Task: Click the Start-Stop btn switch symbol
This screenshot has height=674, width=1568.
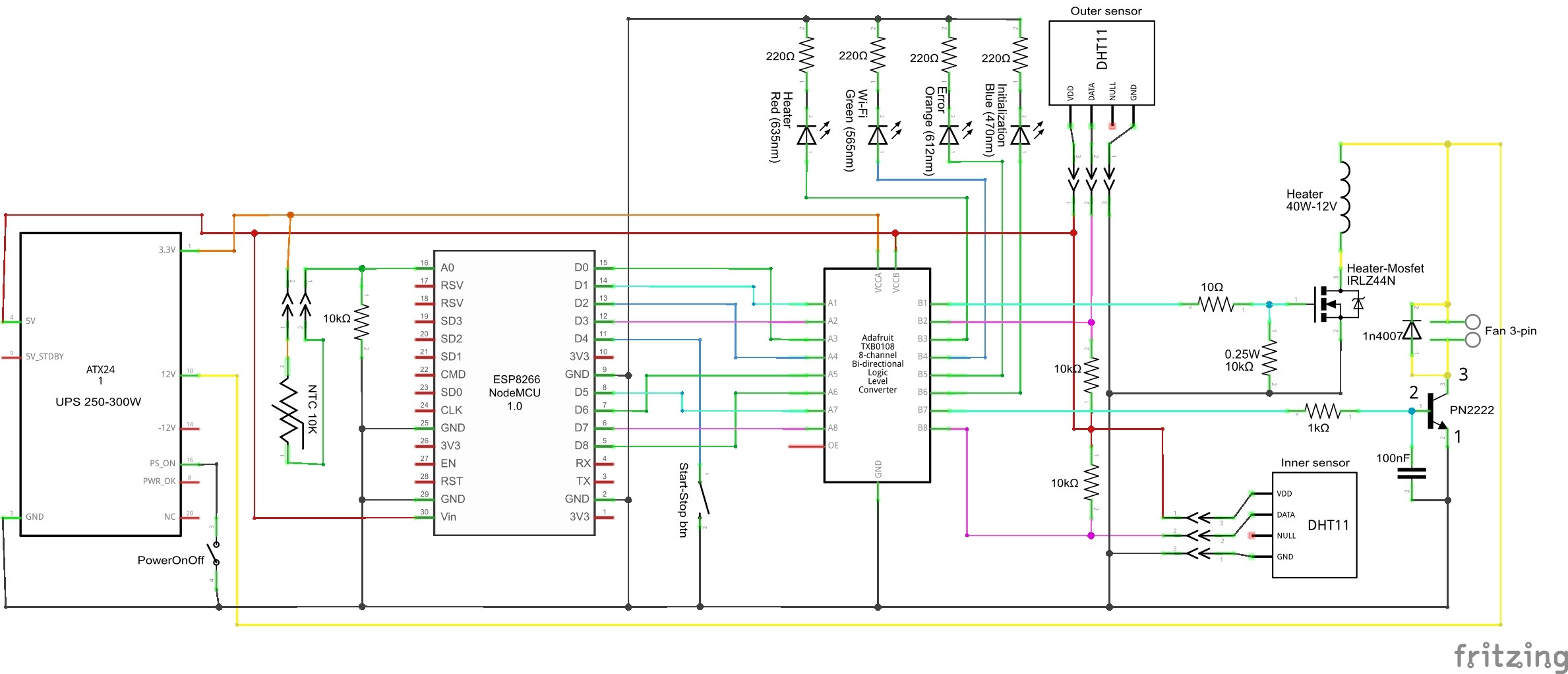Action: [704, 499]
